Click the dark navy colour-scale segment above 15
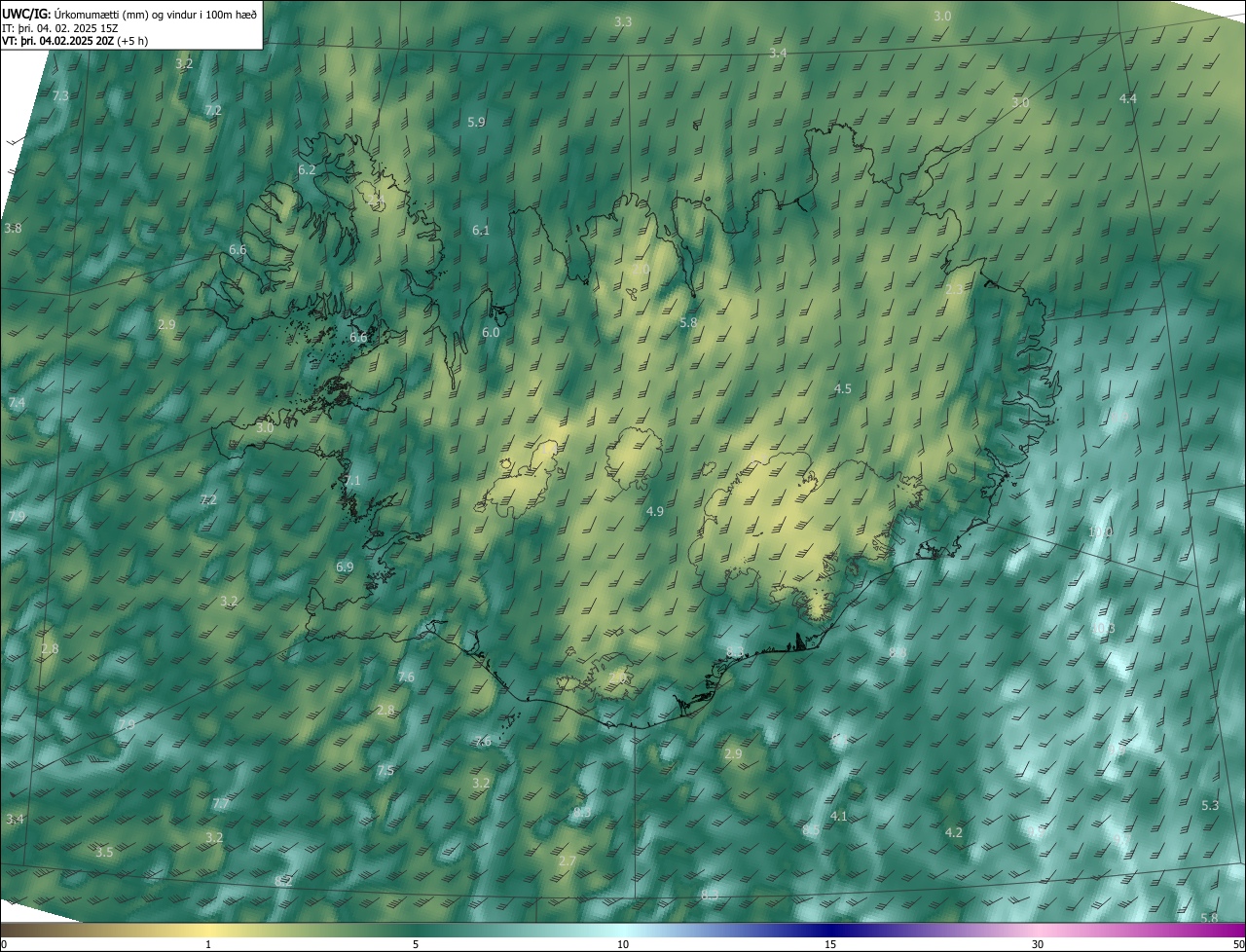The height and width of the screenshot is (952, 1246). 830,930
